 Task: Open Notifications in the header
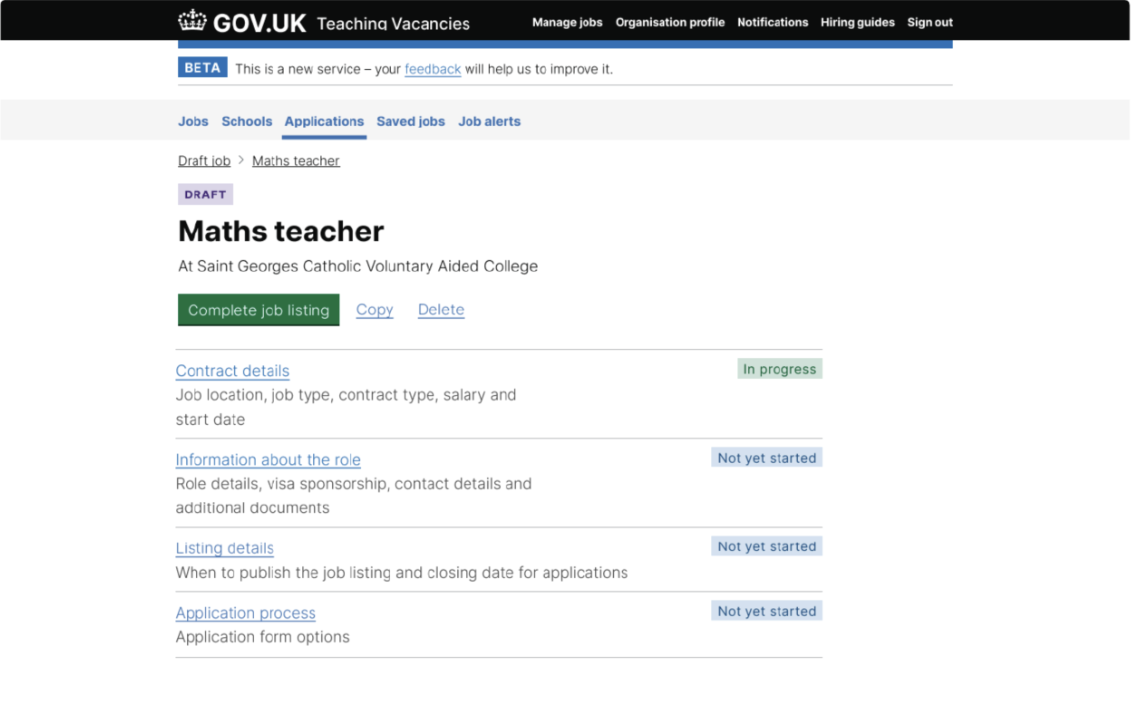pyautogui.click(x=772, y=22)
